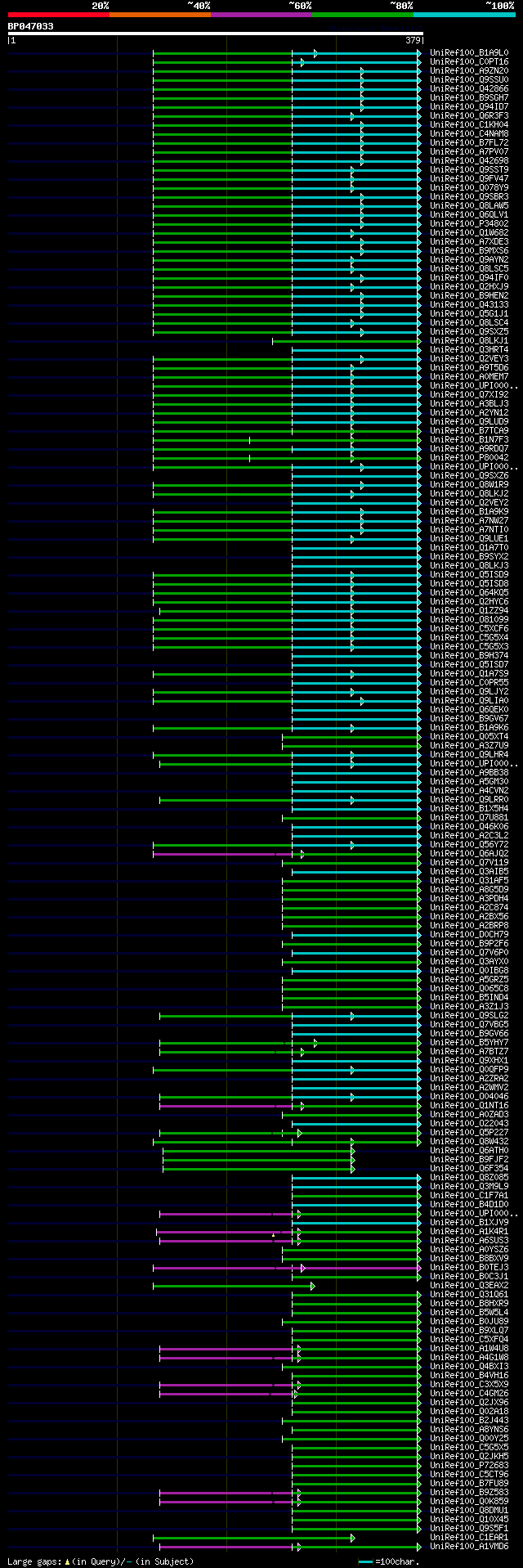The image size is (523, 1568).
Task: Click the label UniRef100_P80042
Action: coord(469,457)
